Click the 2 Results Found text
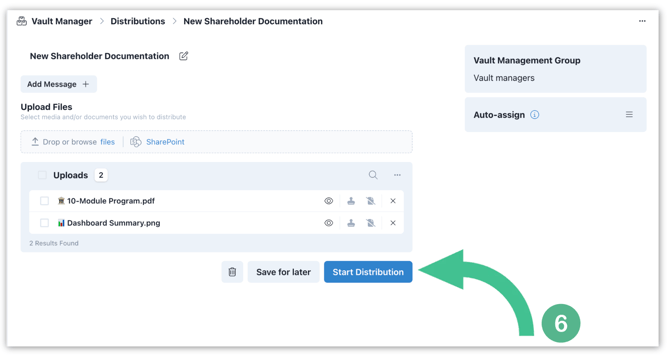This screenshot has width=670, height=362. coord(54,243)
